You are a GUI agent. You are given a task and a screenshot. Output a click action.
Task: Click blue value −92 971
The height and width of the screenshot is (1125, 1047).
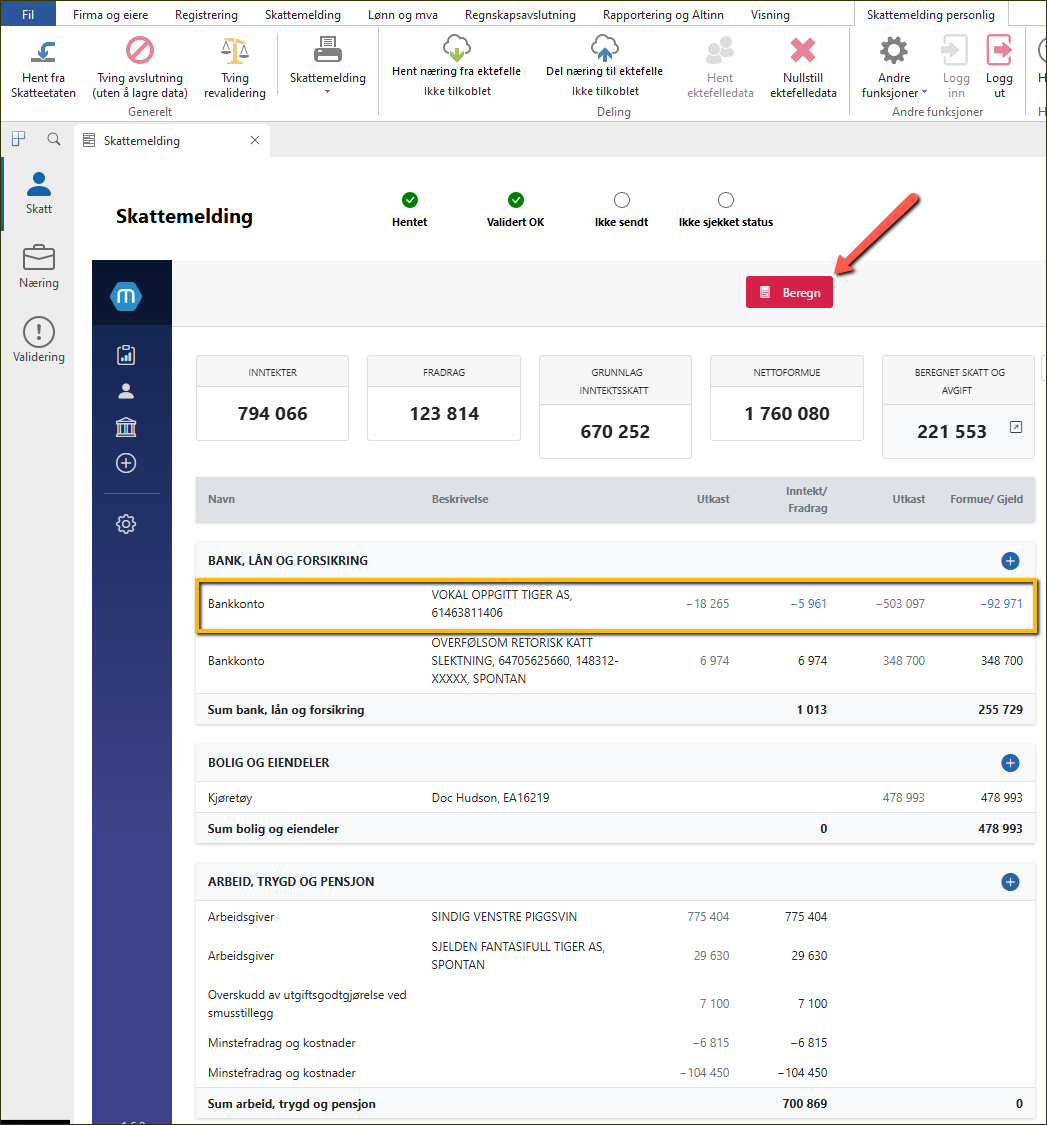pyautogui.click(x=1001, y=604)
